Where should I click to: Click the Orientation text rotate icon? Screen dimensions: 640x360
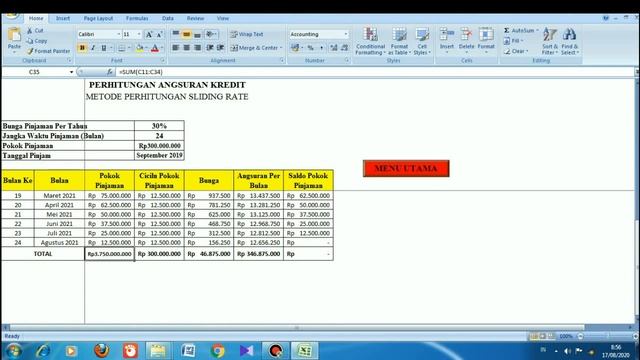(x=211, y=34)
